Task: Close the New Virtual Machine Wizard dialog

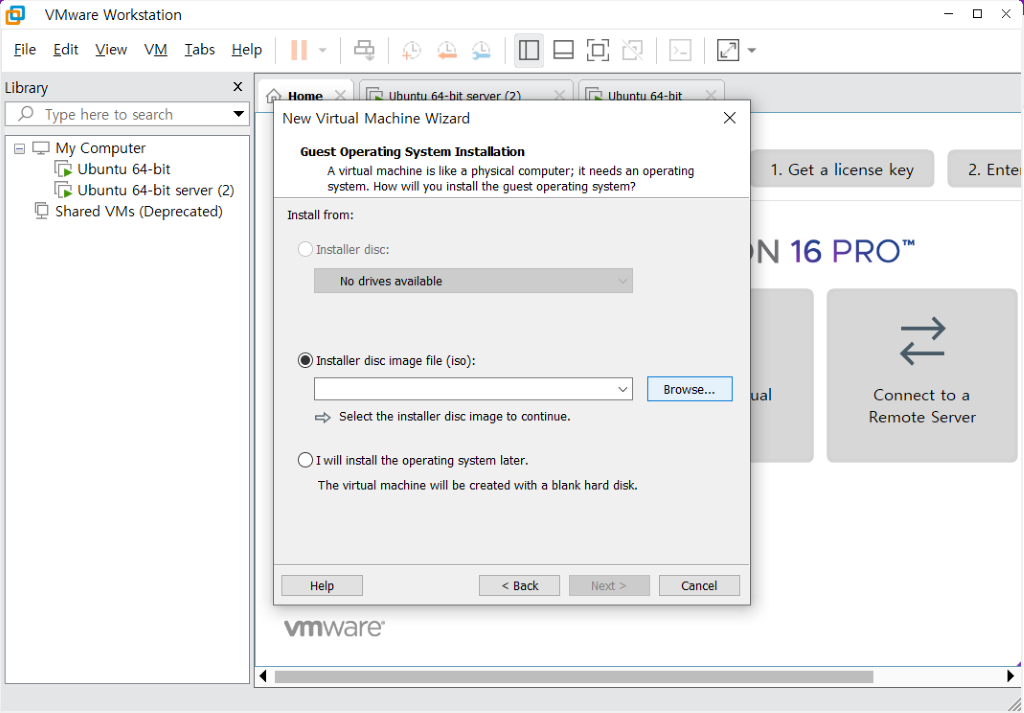Action: pyautogui.click(x=729, y=118)
